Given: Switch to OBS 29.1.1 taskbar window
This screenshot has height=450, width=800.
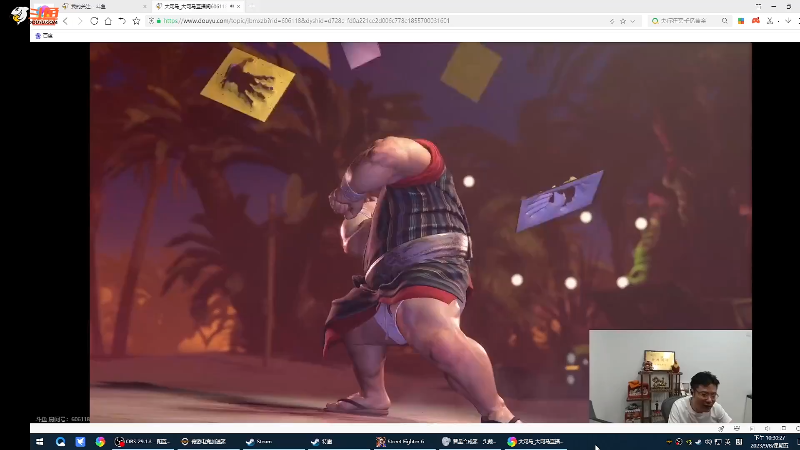Looking at the screenshot, I should pos(142,442).
